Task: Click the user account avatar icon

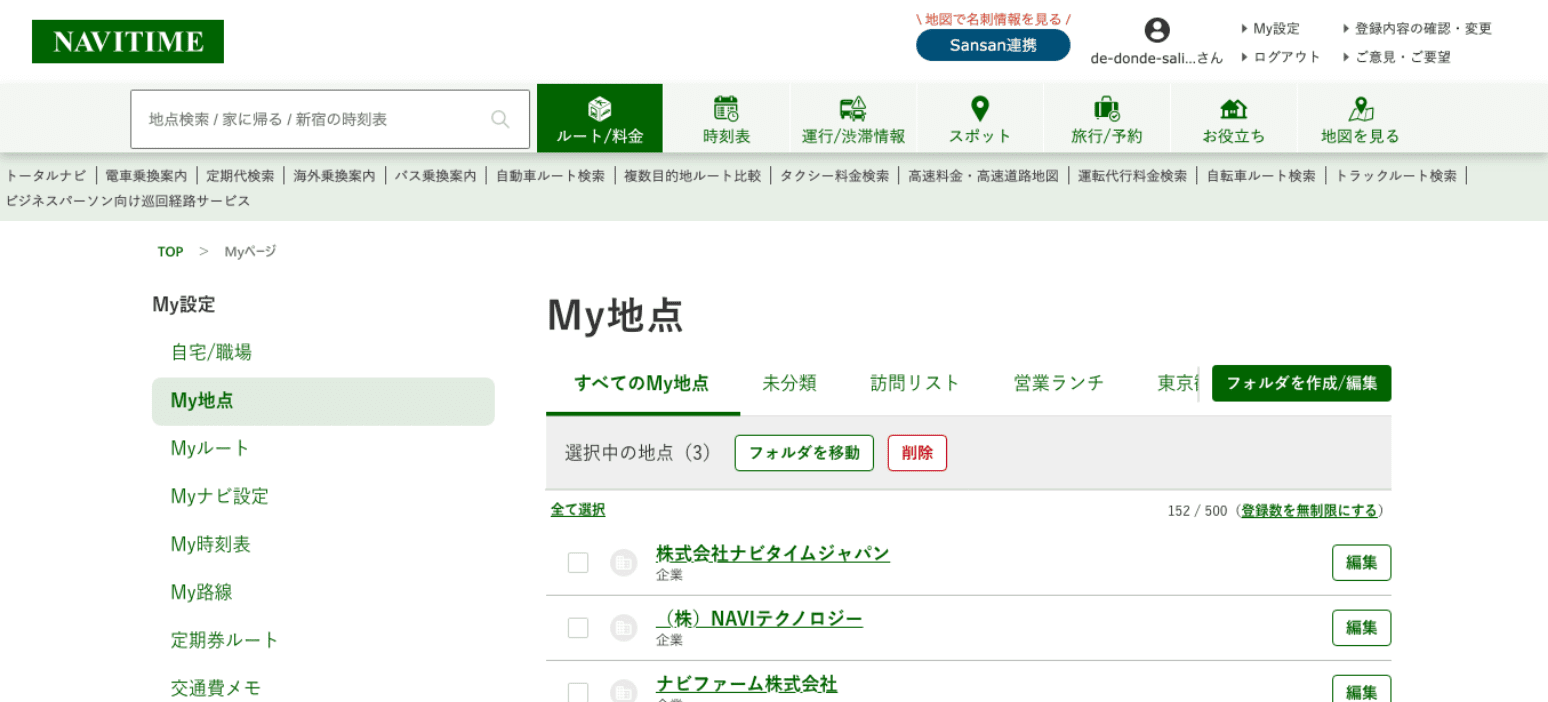Action: click(x=1157, y=30)
